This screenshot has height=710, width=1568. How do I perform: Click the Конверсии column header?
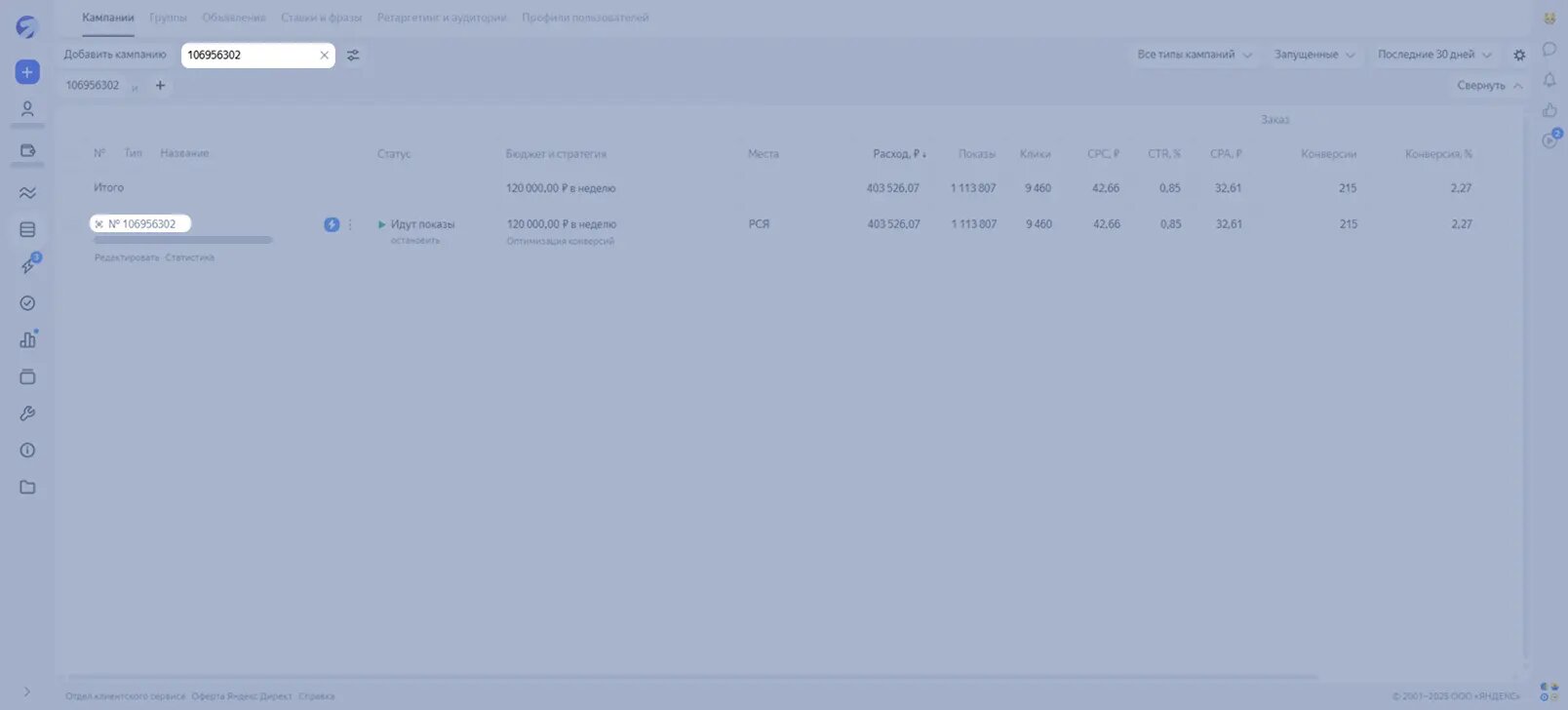[x=1328, y=154]
